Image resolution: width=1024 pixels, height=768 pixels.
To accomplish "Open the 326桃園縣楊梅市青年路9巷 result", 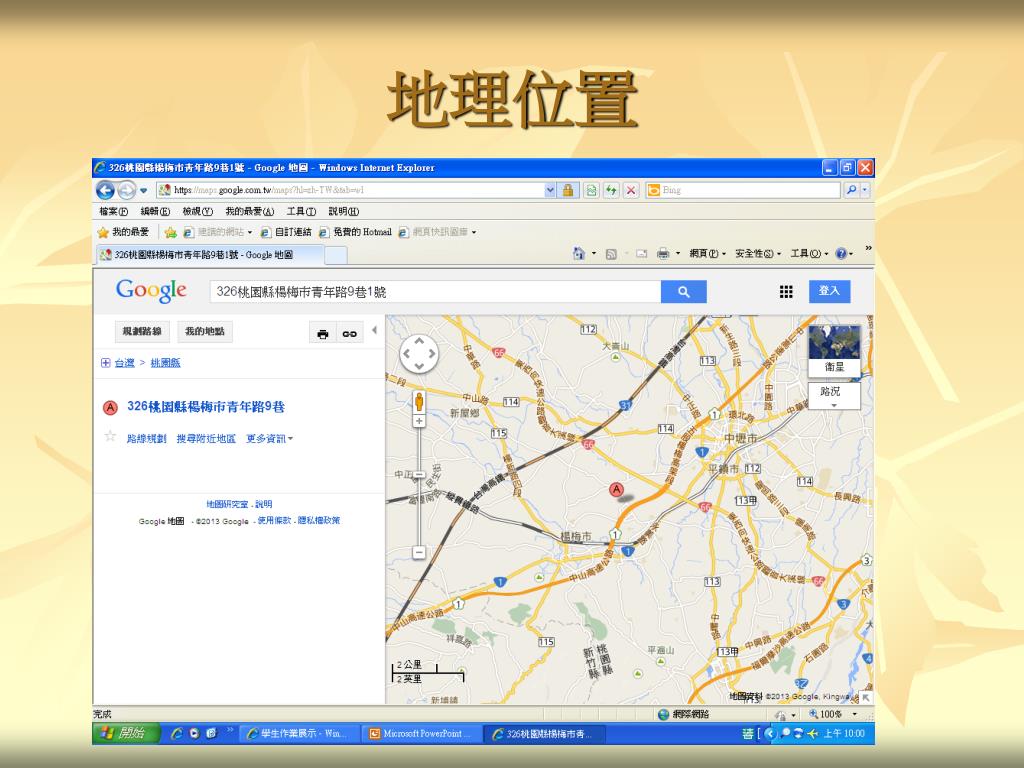I will point(206,406).
